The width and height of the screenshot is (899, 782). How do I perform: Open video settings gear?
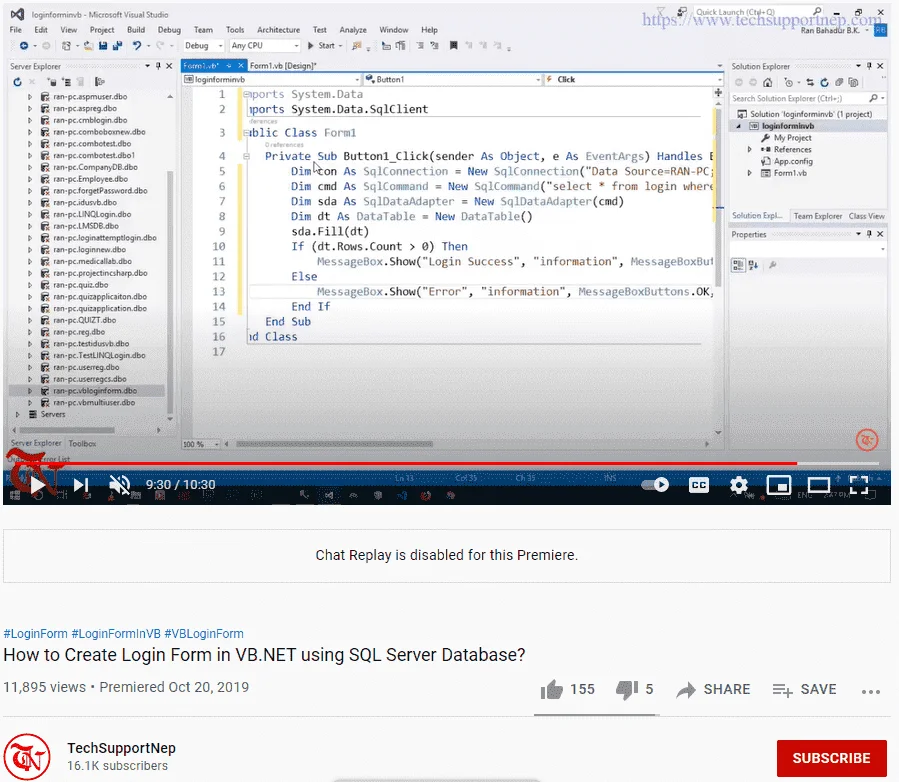(x=738, y=485)
